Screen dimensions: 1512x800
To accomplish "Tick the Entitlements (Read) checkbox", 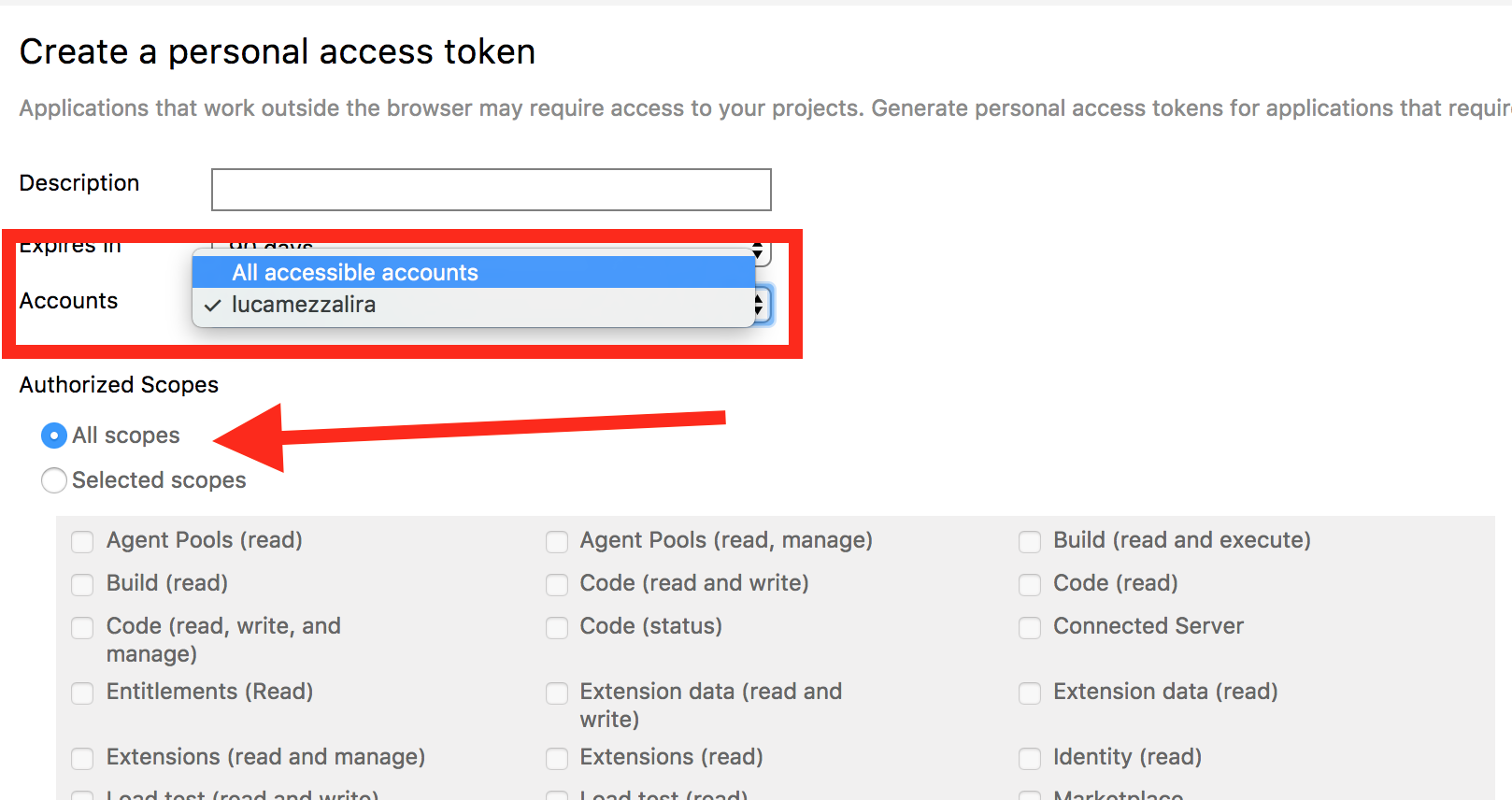I will tap(83, 693).
